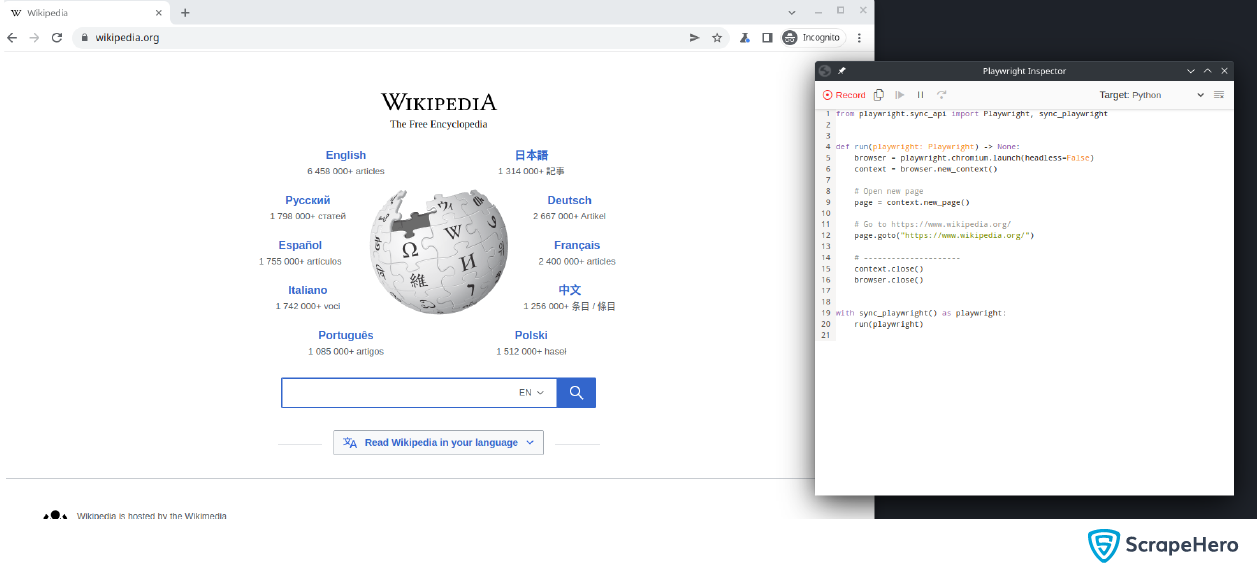Click 'The Free Encyclopedia' tagline text
The image size is (1260, 573).
point(438,125)
